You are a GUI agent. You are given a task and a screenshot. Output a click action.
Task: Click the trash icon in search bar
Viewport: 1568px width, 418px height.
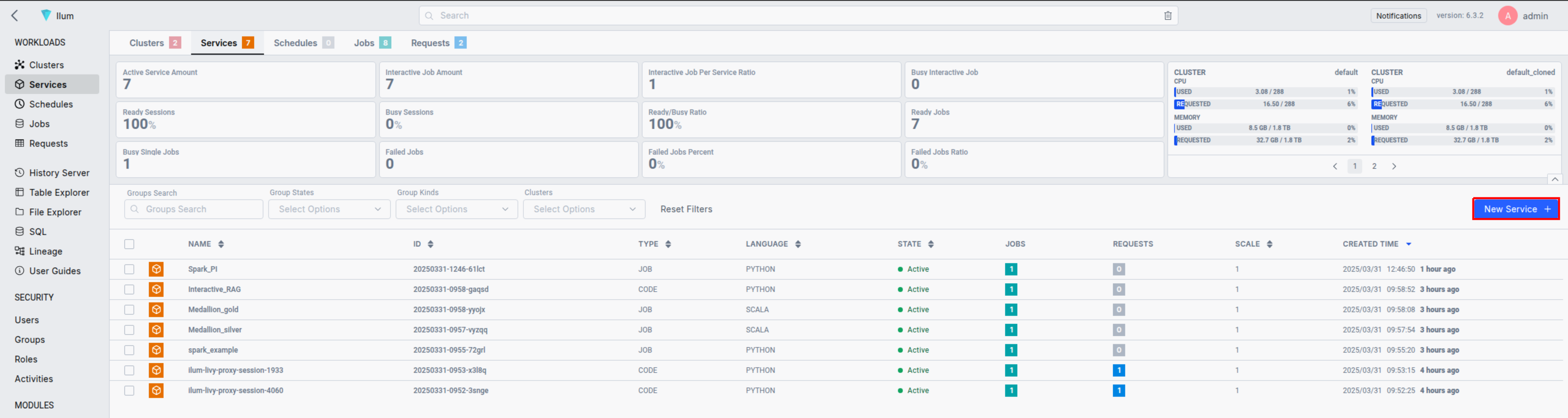[x=1167, y=16]
